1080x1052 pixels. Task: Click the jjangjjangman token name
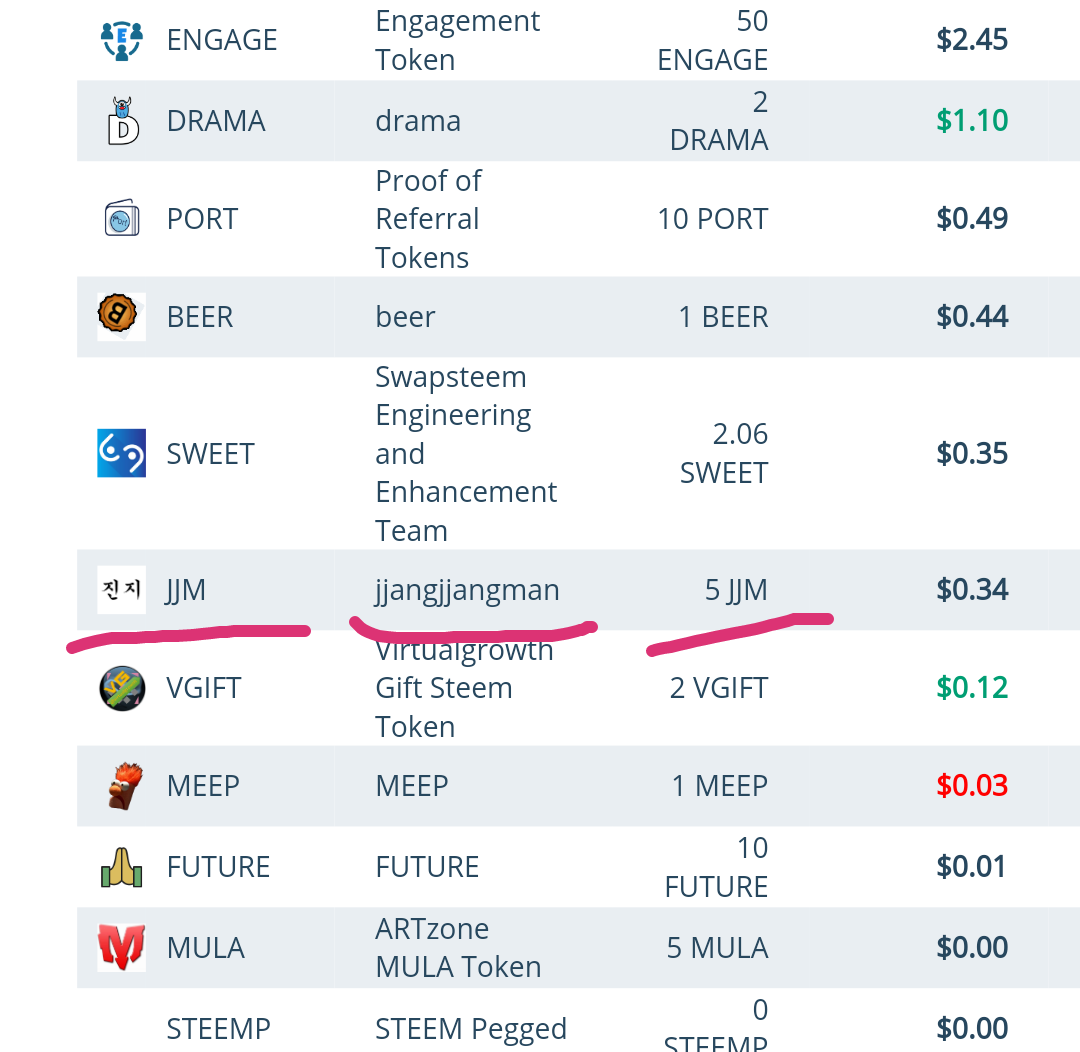pos(467,590)
